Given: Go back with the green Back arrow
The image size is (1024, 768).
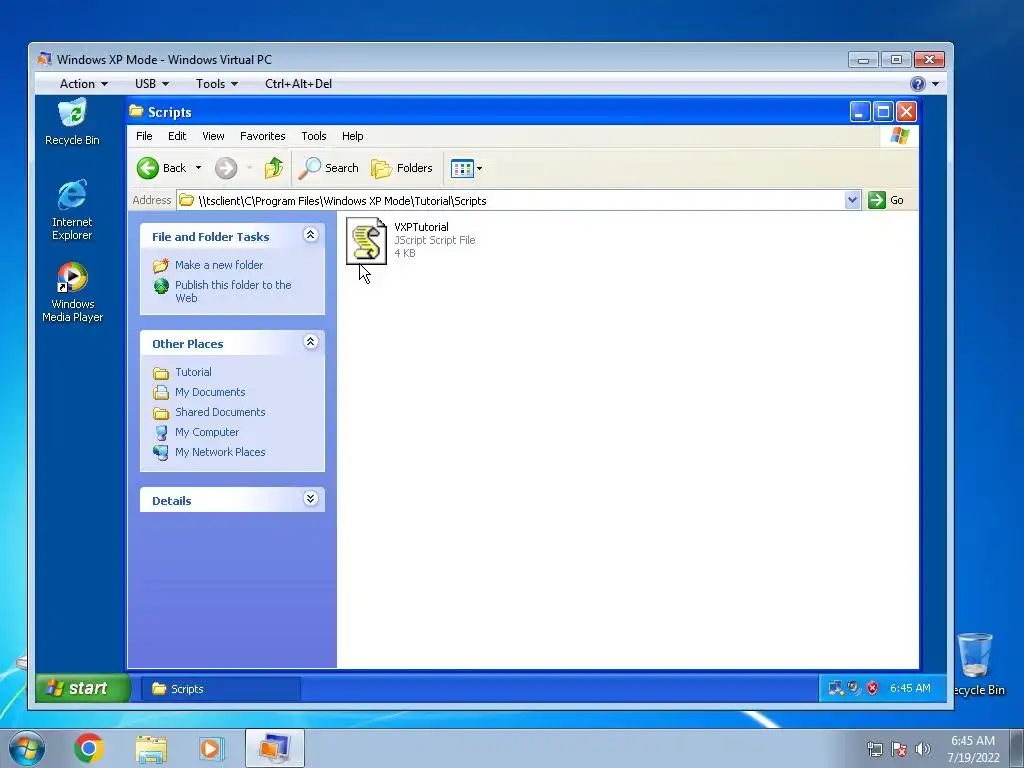Looking at the screenshot, I should (x=161, y=168).
